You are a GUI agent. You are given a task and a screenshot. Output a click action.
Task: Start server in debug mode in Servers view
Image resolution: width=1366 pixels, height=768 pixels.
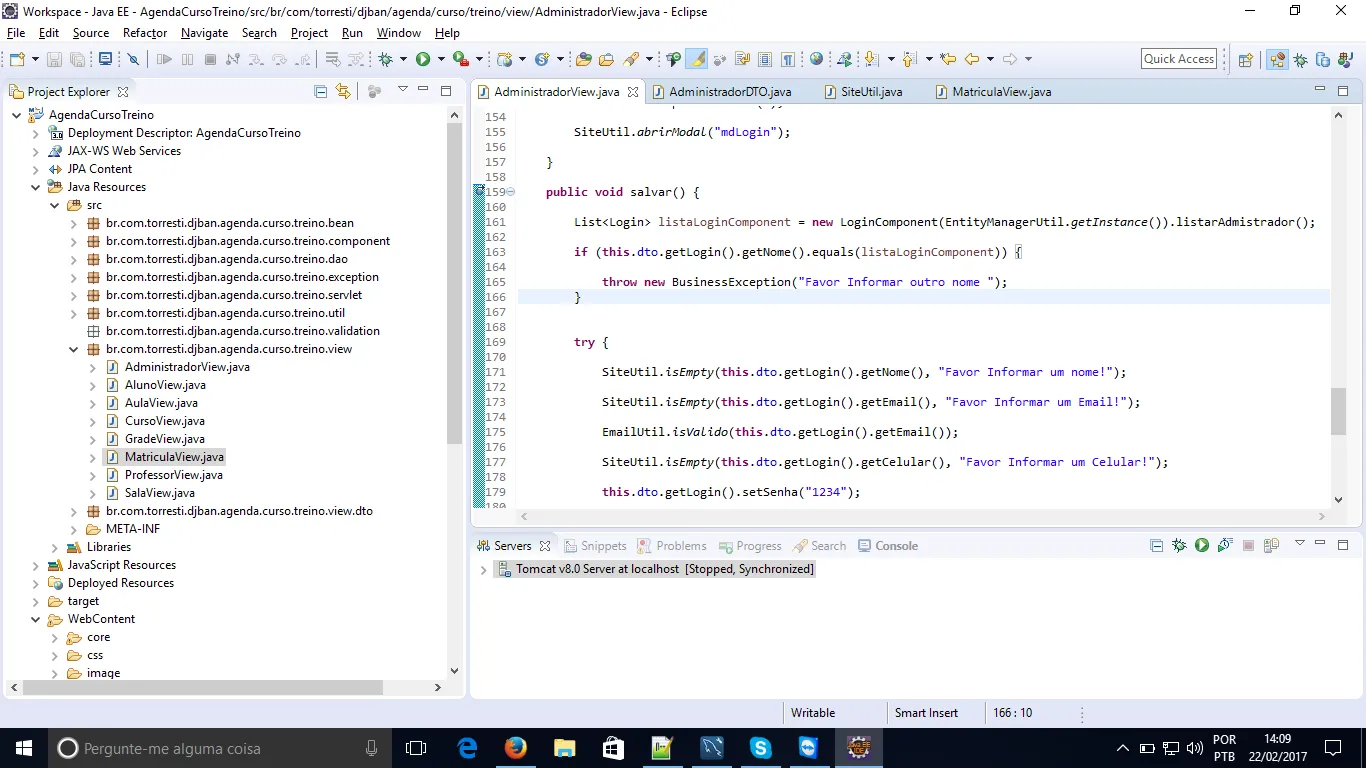[x=1179, y=546]
